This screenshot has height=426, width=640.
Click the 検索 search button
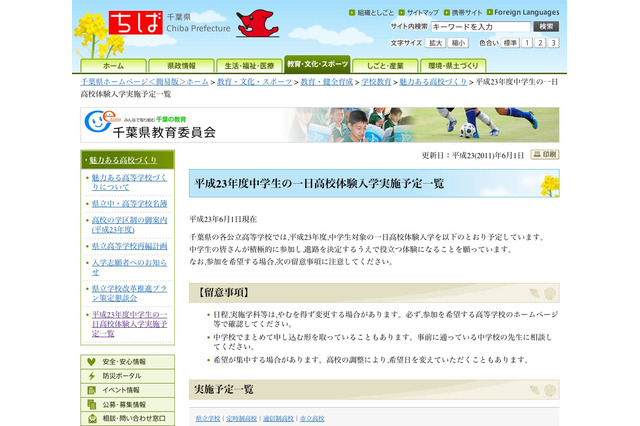546,27
